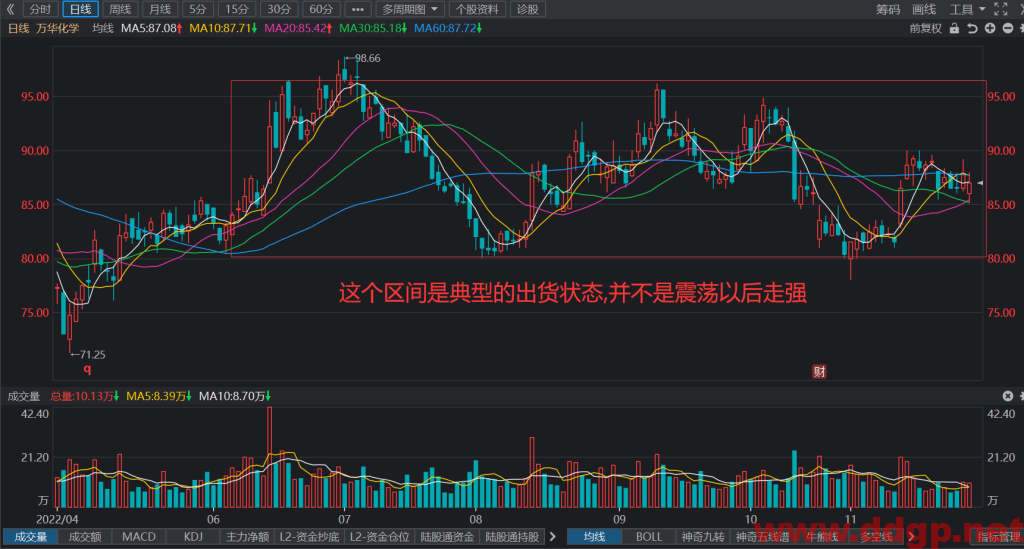This screenshot has height=549, width=1024.
Task: Switch to 月线 monthly chart
Action: click(x=159, y=9)
